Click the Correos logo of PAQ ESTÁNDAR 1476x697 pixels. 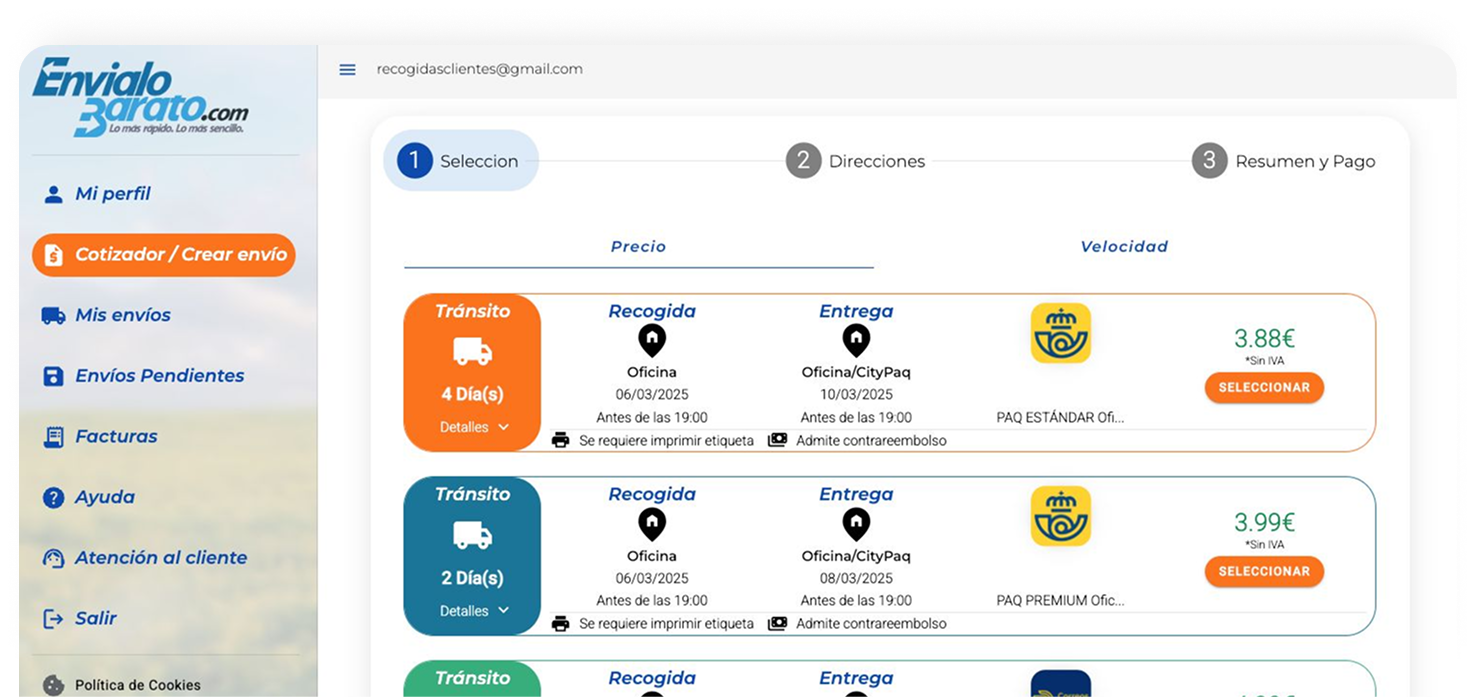(x=1060, y=333)
